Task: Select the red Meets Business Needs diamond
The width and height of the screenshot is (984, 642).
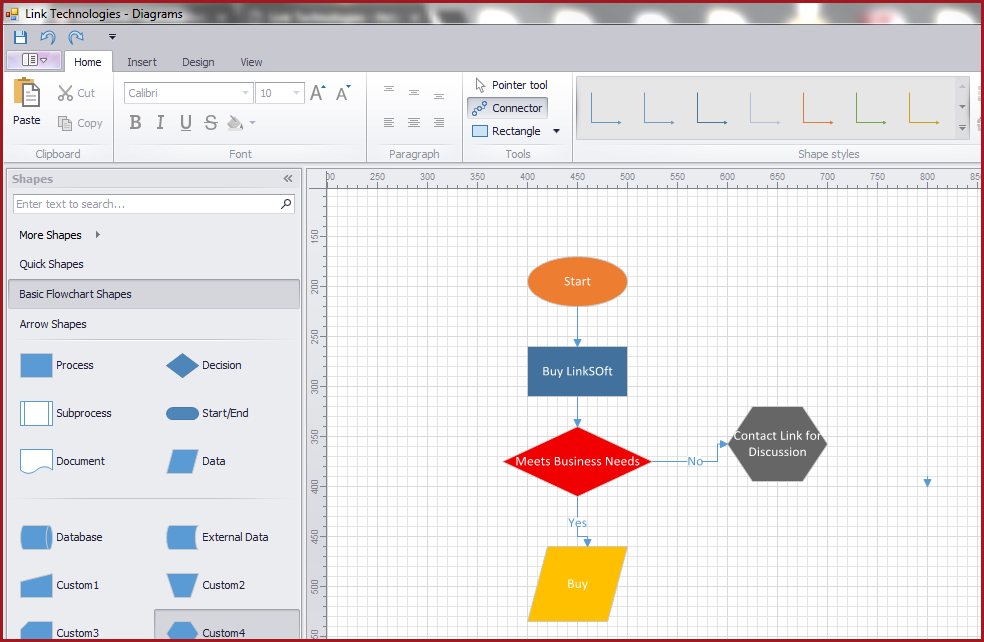Action: (577, 461)
